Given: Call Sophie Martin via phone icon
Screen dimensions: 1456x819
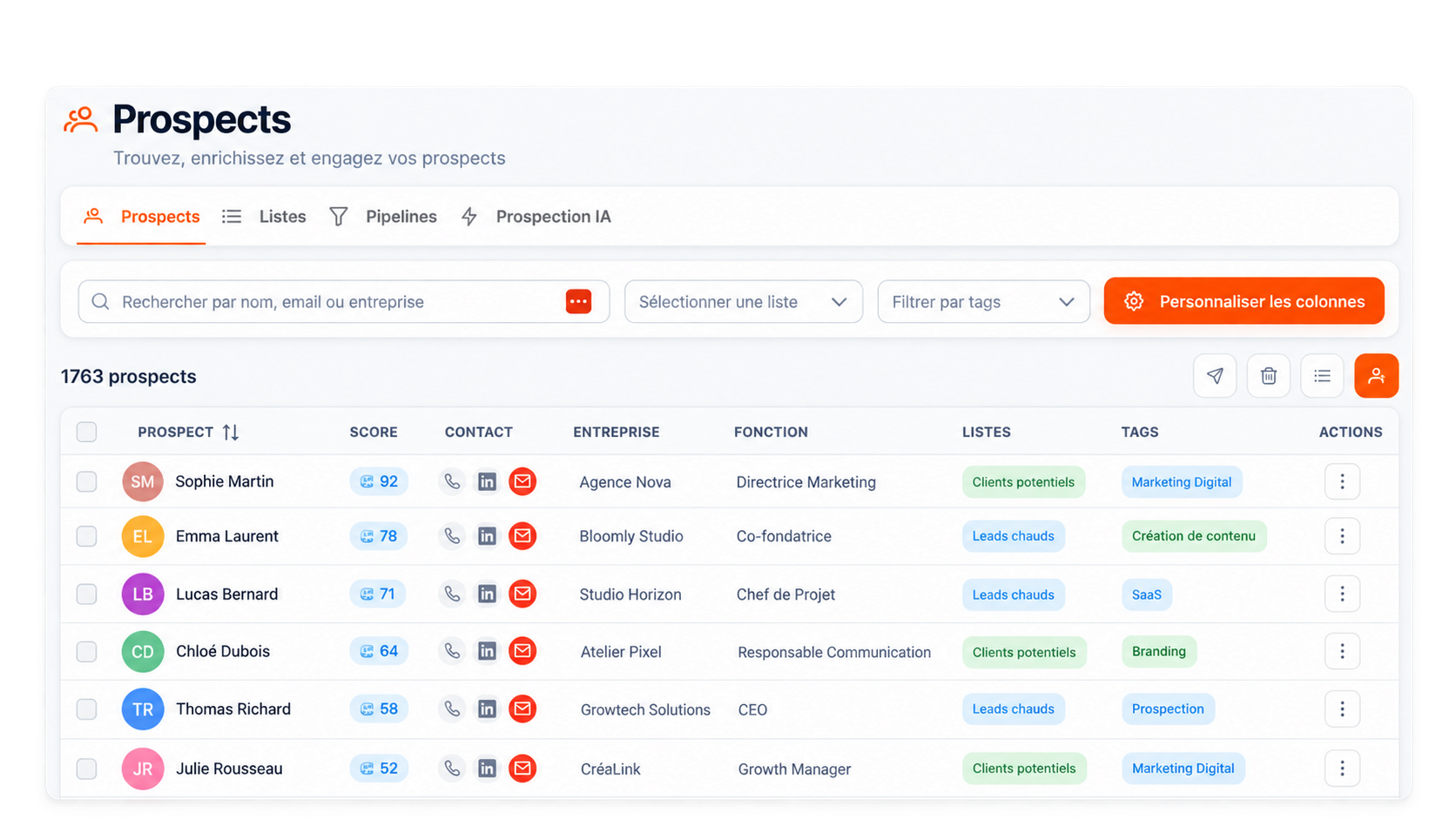Looking at the screenshot, I should (452, 481).
